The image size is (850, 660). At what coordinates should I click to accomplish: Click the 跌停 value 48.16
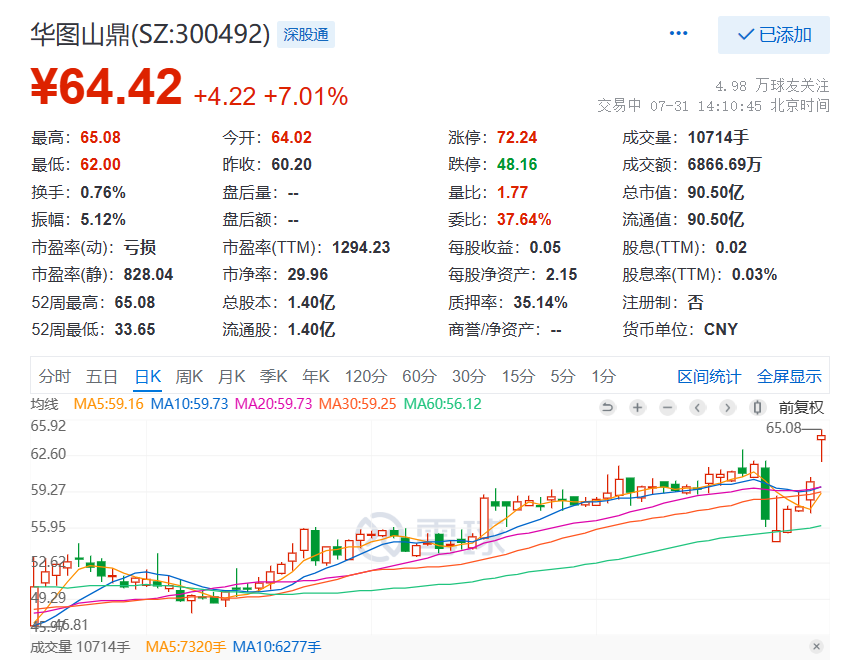pyautogui.click(x=517, y=165)
